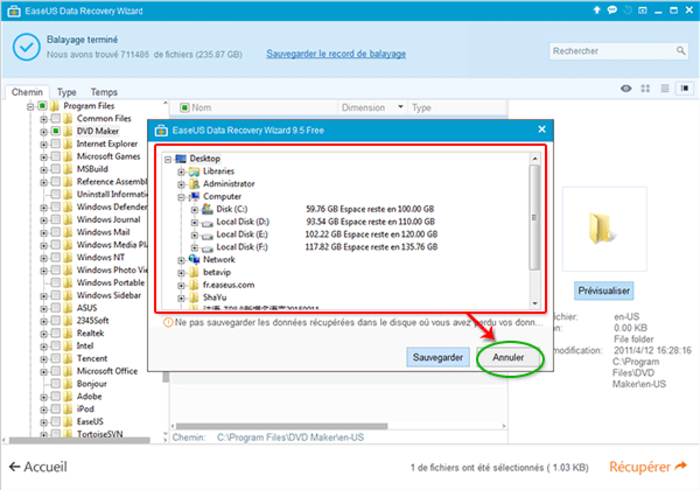Close the save location dialog
The height and width of the screenshot is (490, 700).
[x=542, y=129]
